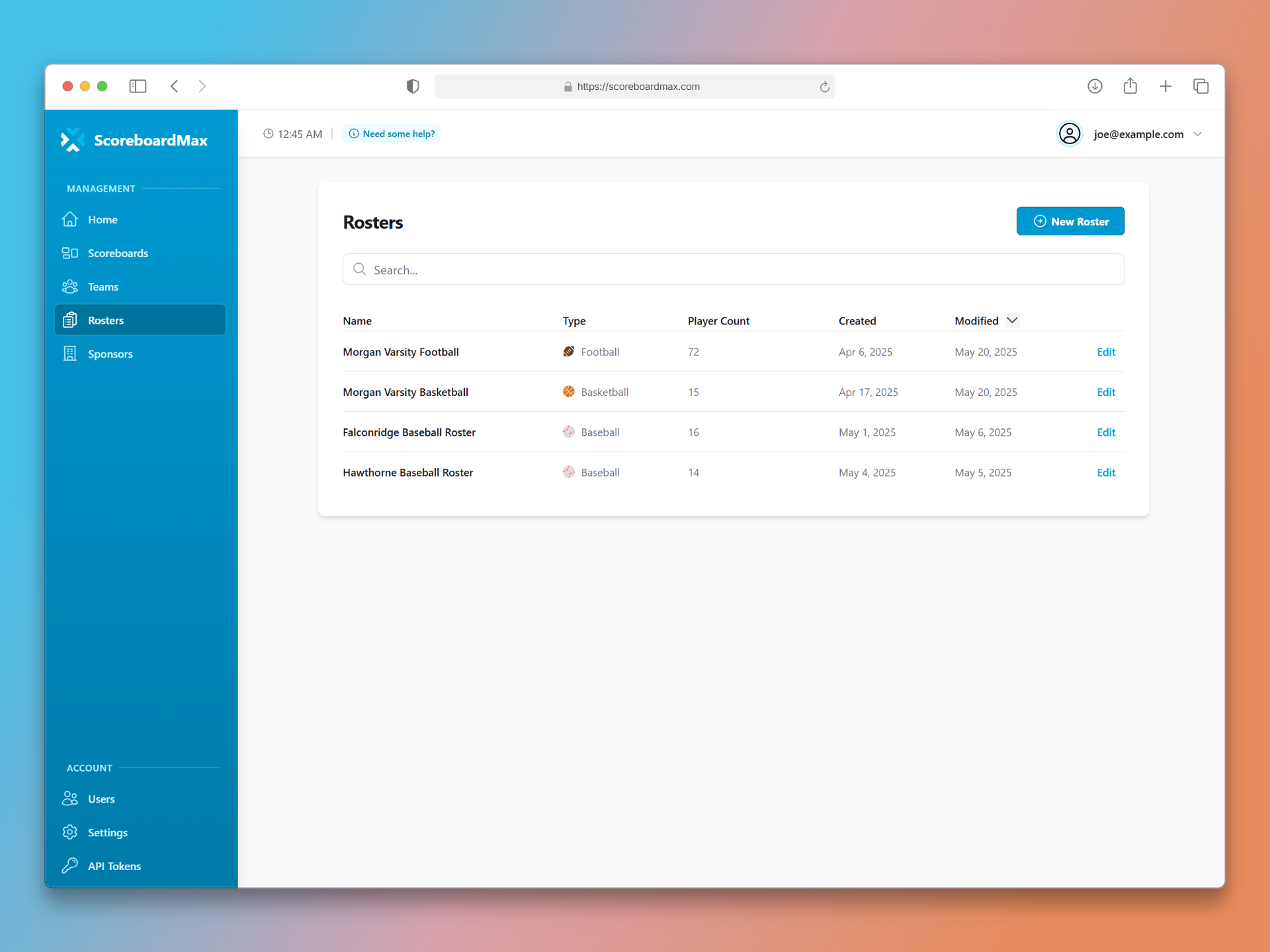
Task: Click baseball icon in Hawthorne row
Action: click(x=569, y=472)
